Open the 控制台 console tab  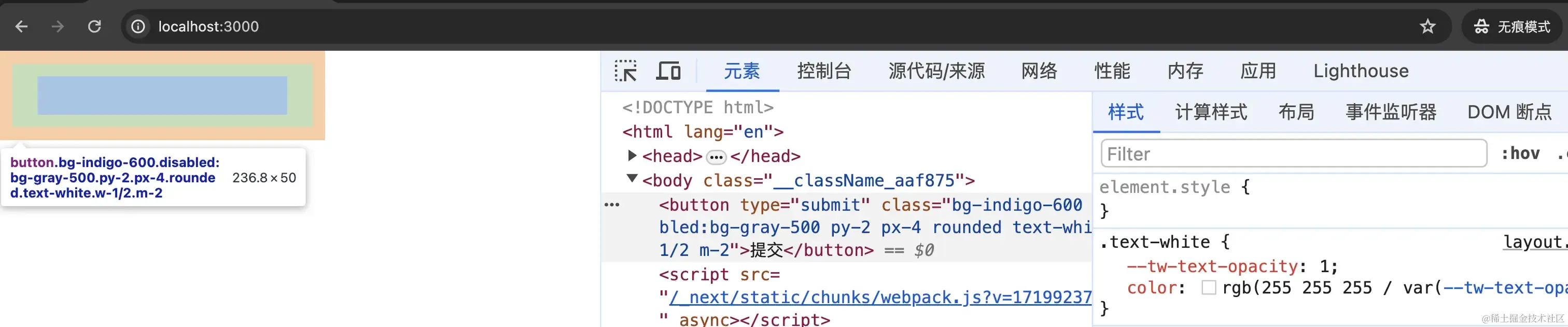(823, 71)
